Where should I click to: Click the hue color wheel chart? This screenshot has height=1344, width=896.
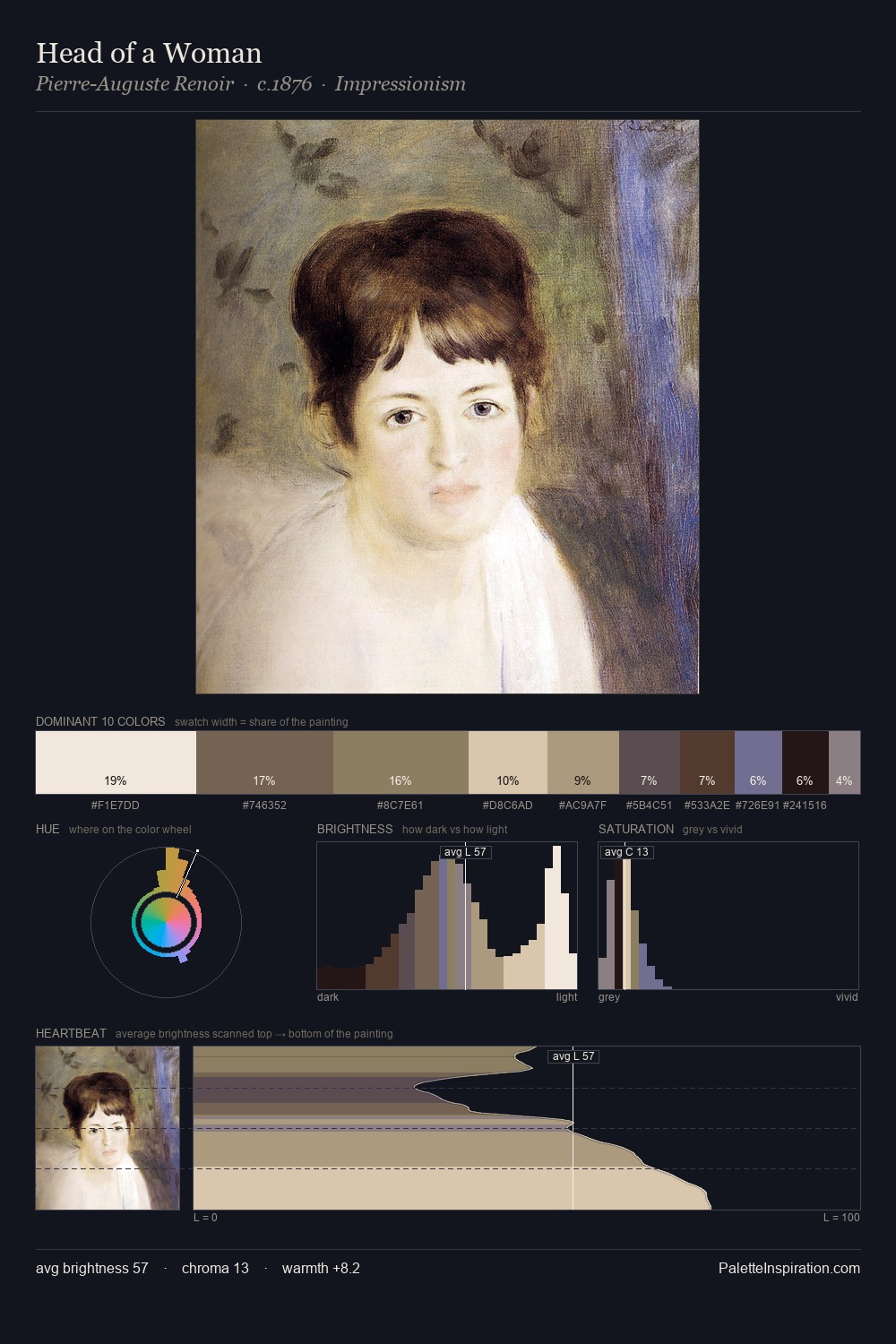click(166, 922)
